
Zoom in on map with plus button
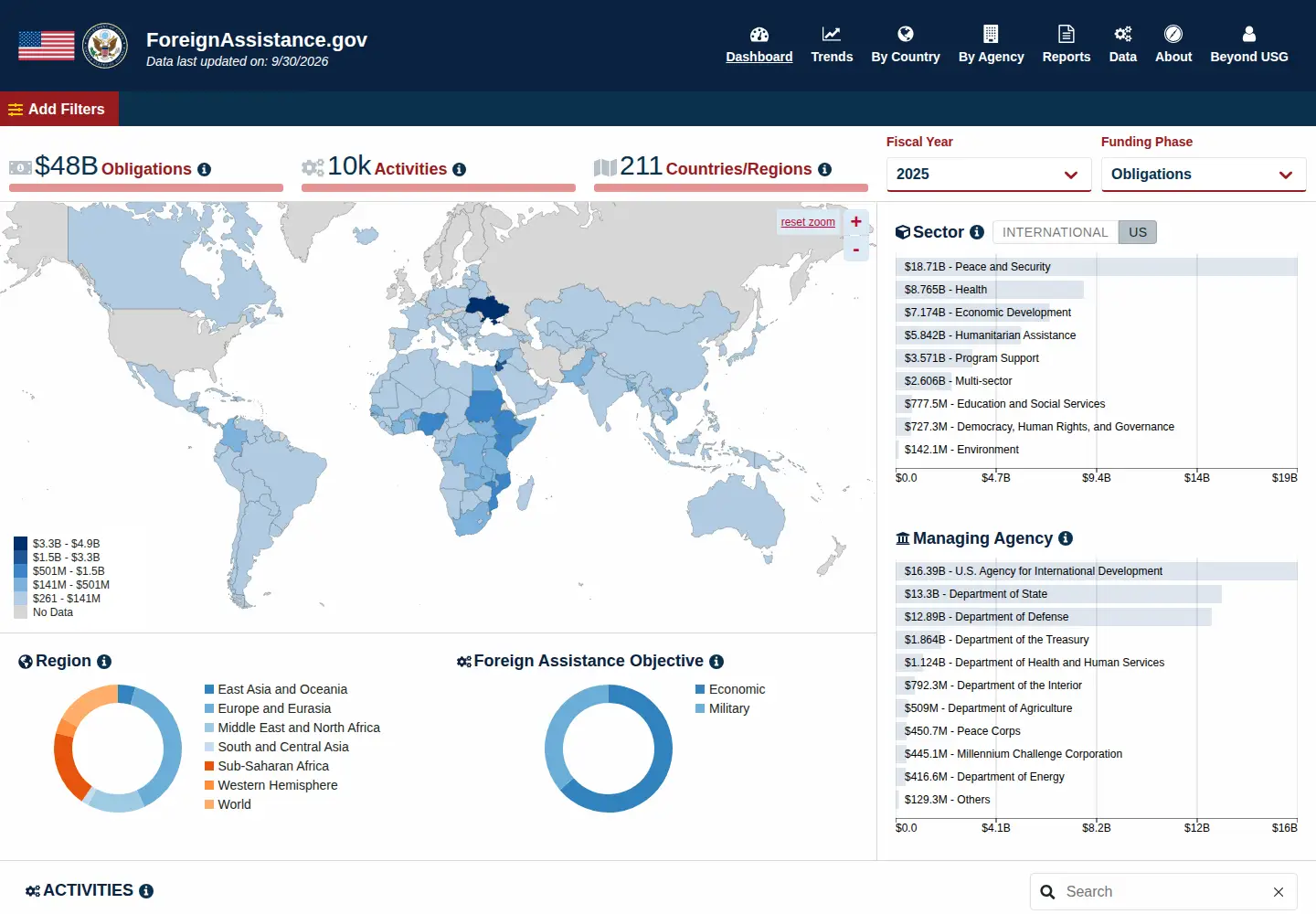(856, 221)
